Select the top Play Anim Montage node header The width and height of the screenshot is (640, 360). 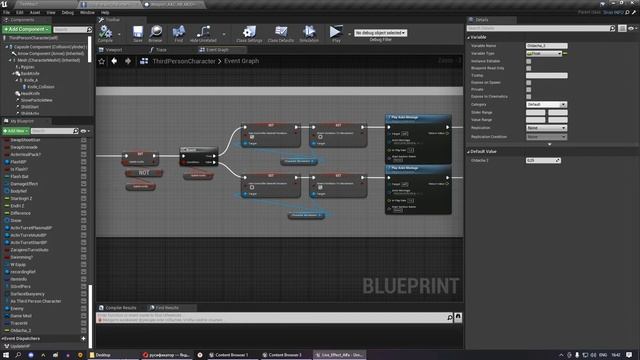point(418,118)
